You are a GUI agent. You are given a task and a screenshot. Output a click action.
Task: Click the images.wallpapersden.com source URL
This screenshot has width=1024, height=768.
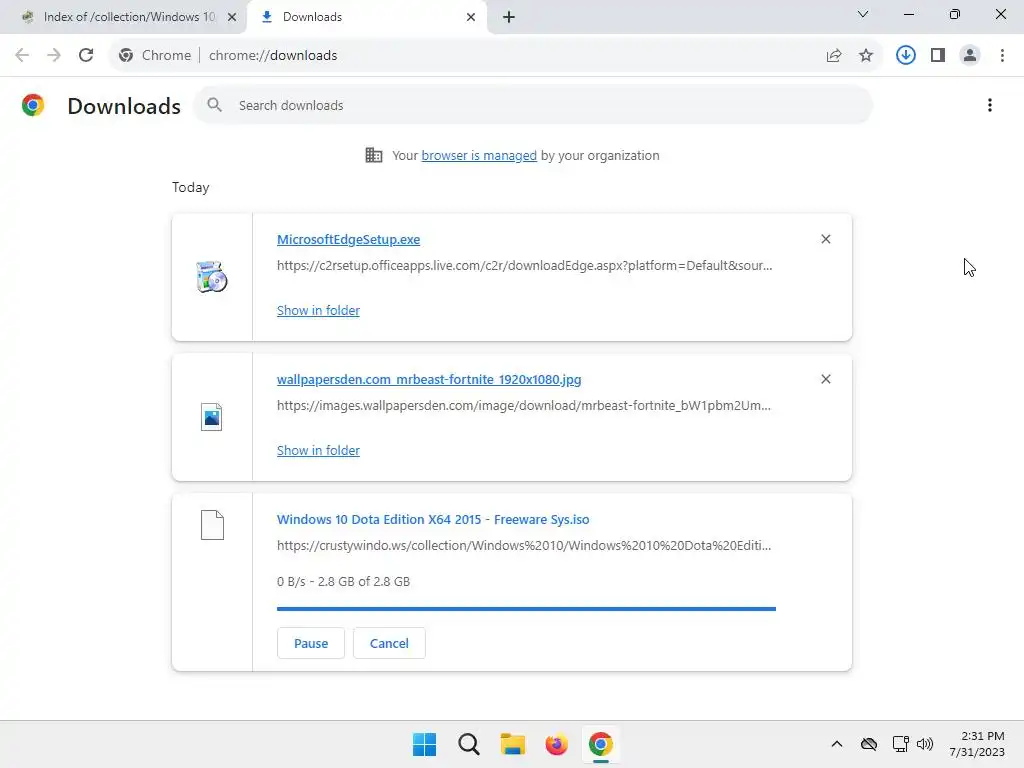[x=524, y=405]
